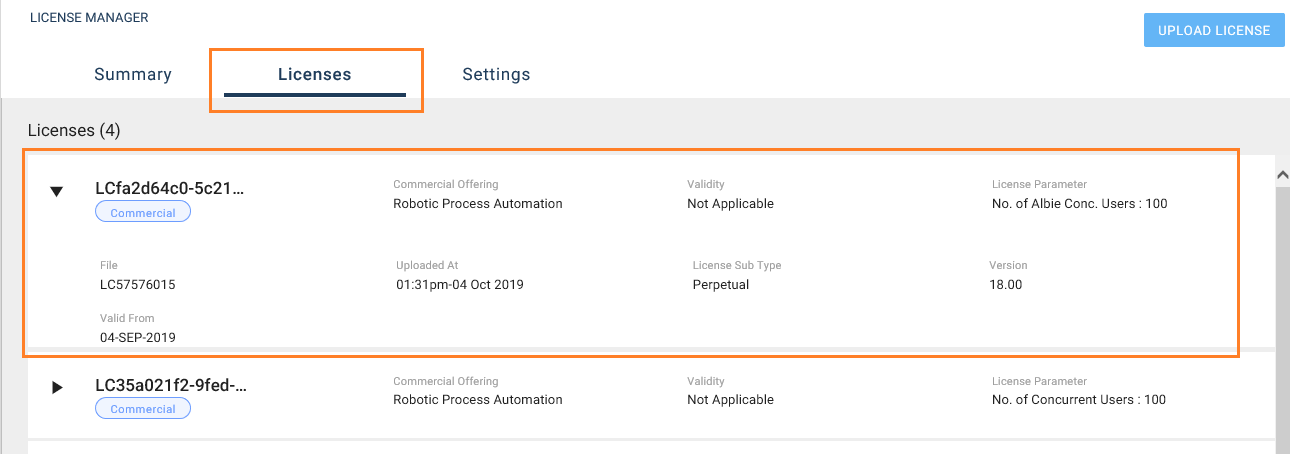Select the LC35a021f2-9fed license name
This screenshot has height=454, width=1290.
coord(170,385)
